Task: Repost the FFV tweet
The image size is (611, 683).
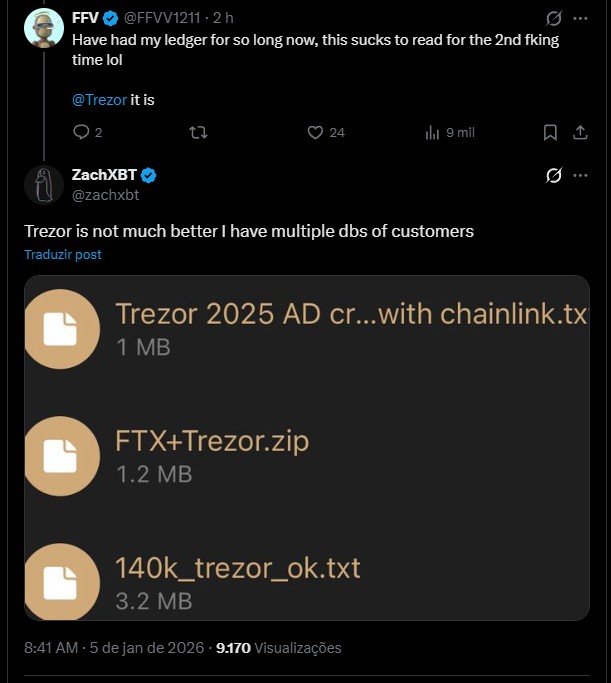Action: 199,132
